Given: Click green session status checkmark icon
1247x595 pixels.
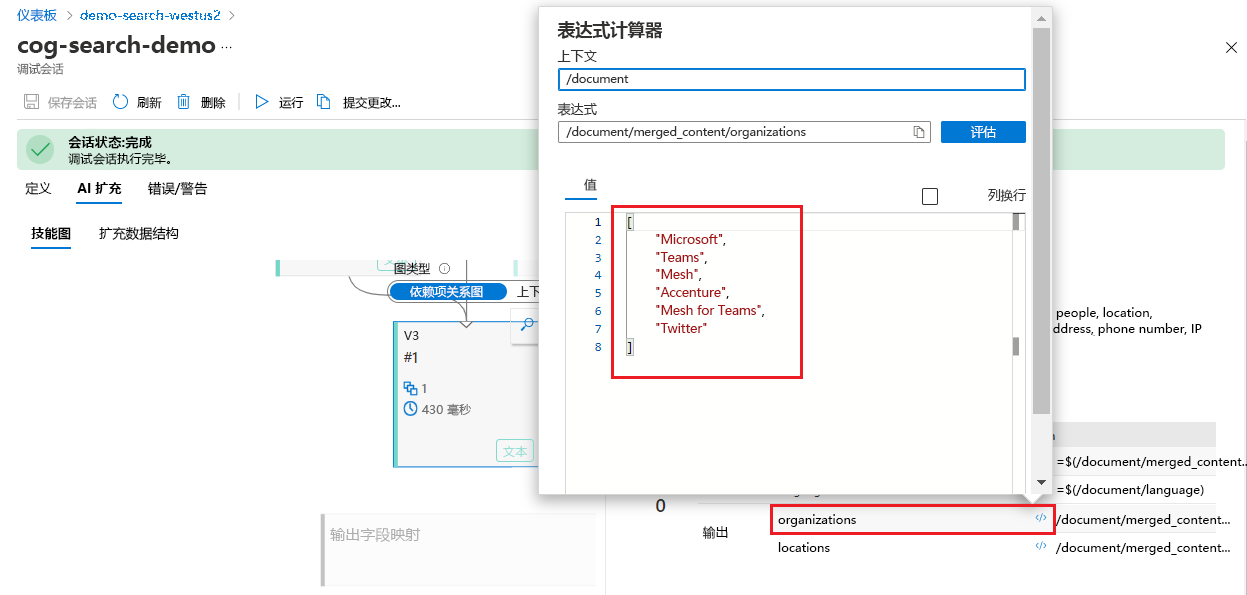Looking at the screenshot, I should point(41,150).
